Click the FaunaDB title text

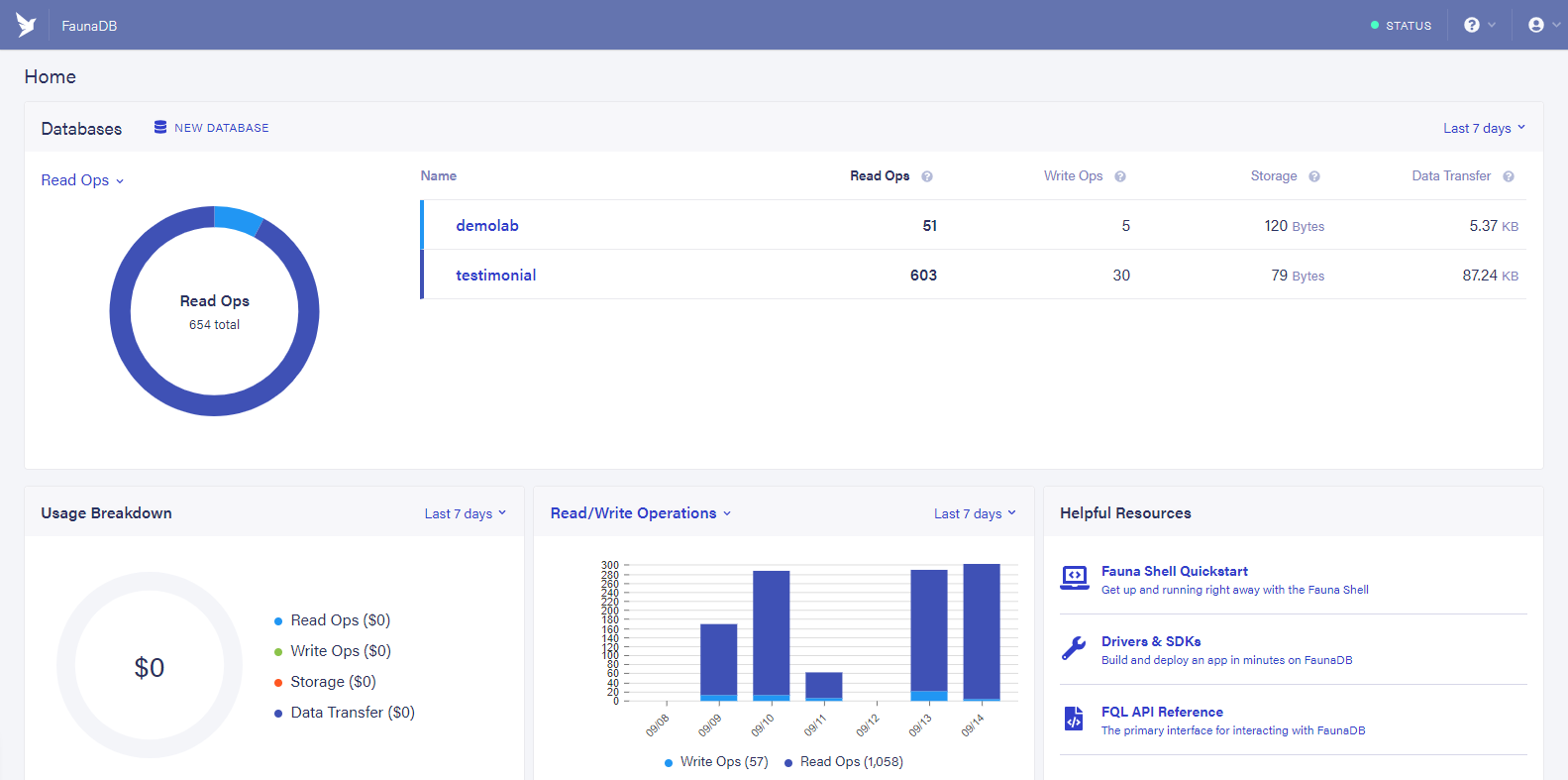pos(89,26)
